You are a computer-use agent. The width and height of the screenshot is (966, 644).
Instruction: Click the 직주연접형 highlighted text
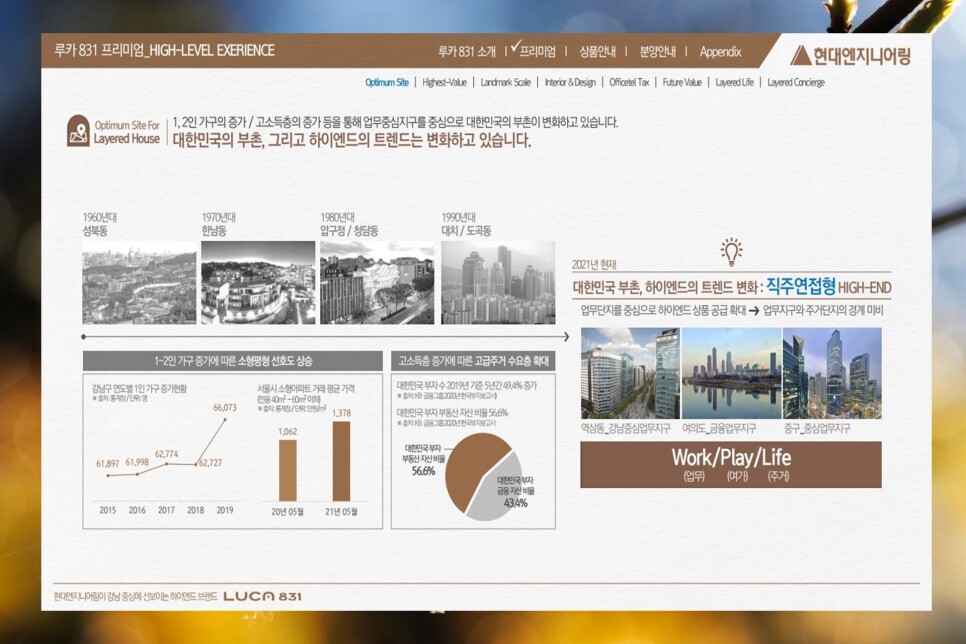click(x=801, y=286)
